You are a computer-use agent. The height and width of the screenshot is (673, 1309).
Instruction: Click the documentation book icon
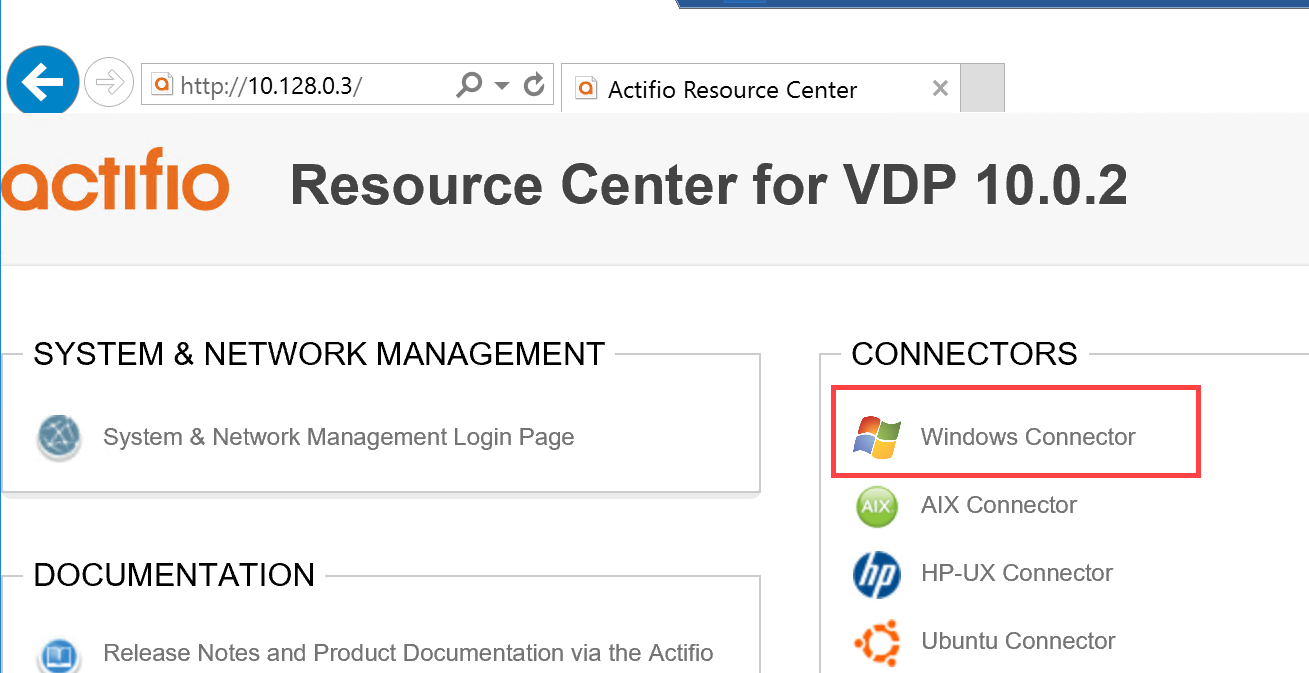pos(59,655)
